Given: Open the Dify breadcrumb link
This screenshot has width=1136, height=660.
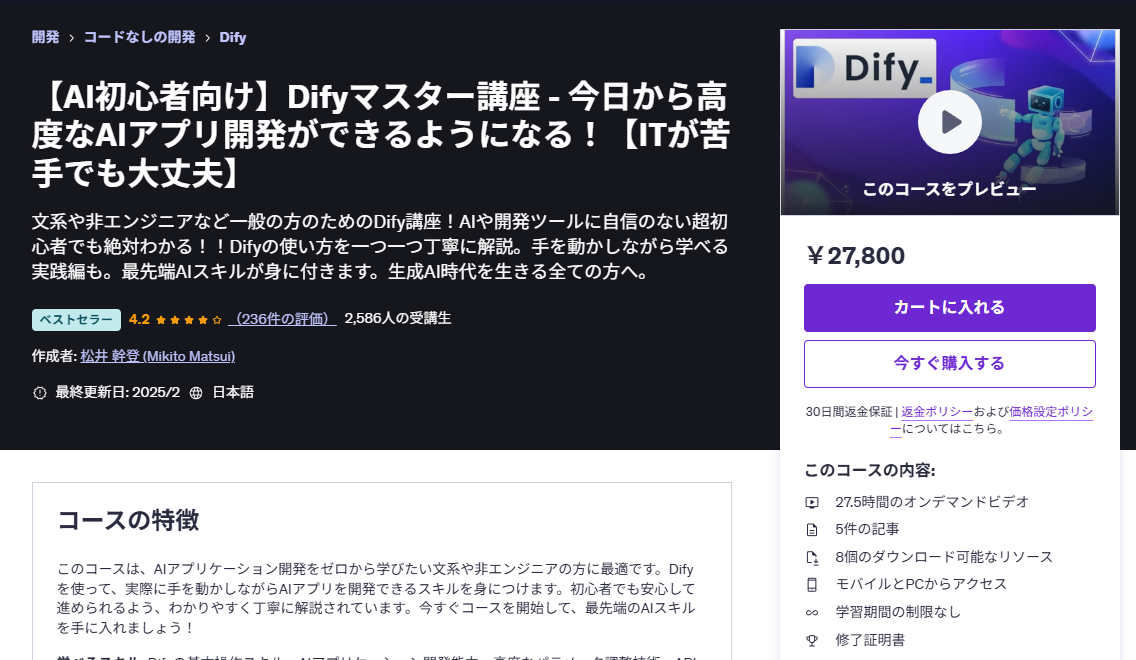Looking at the screenshot, I should [x=233, y=37].
